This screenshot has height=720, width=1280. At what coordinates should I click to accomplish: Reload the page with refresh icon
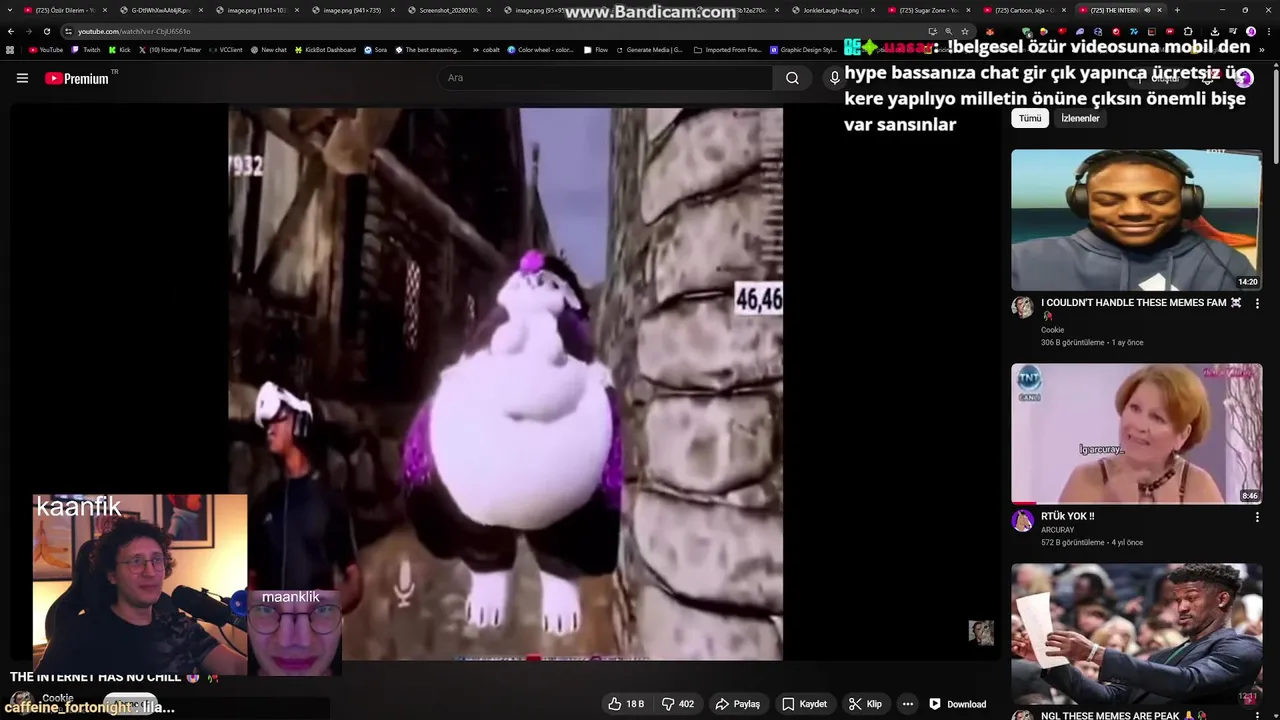click(x=46, y=31)
